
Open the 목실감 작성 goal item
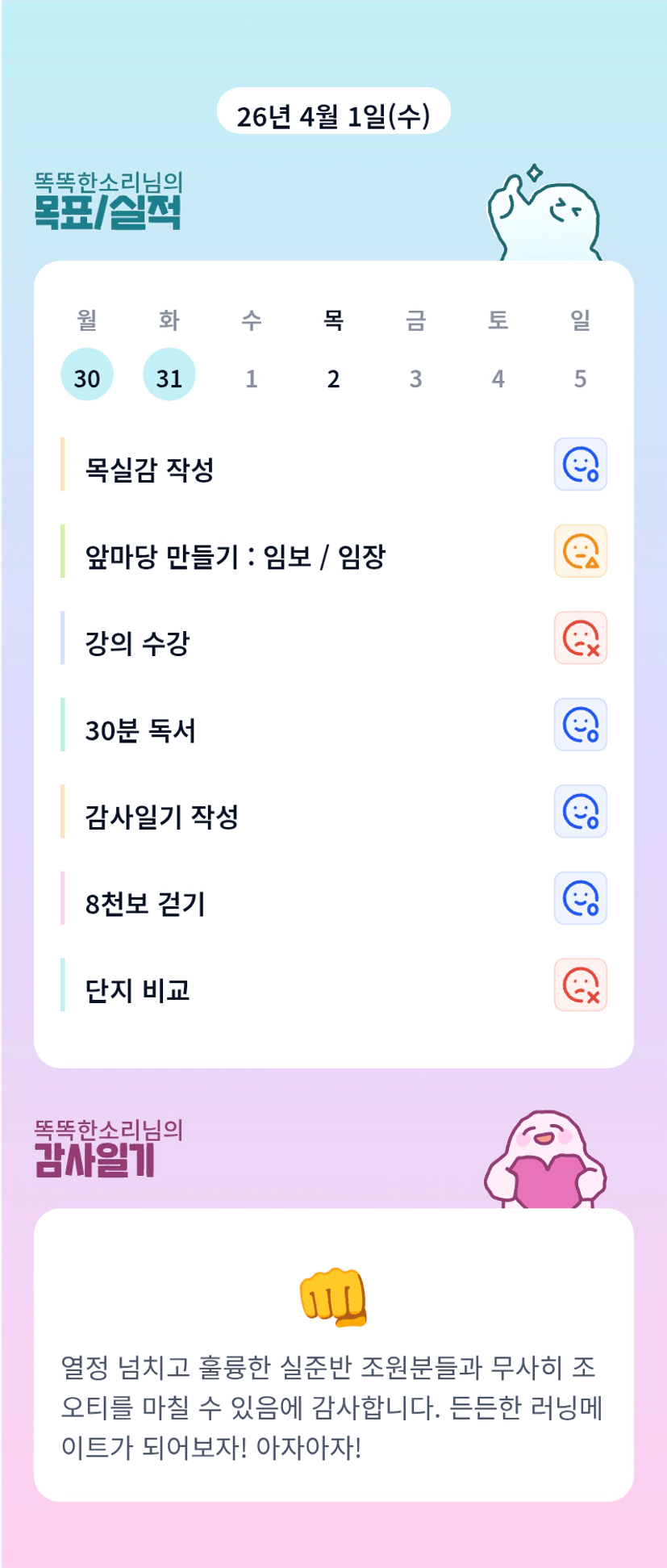point(150,470)
